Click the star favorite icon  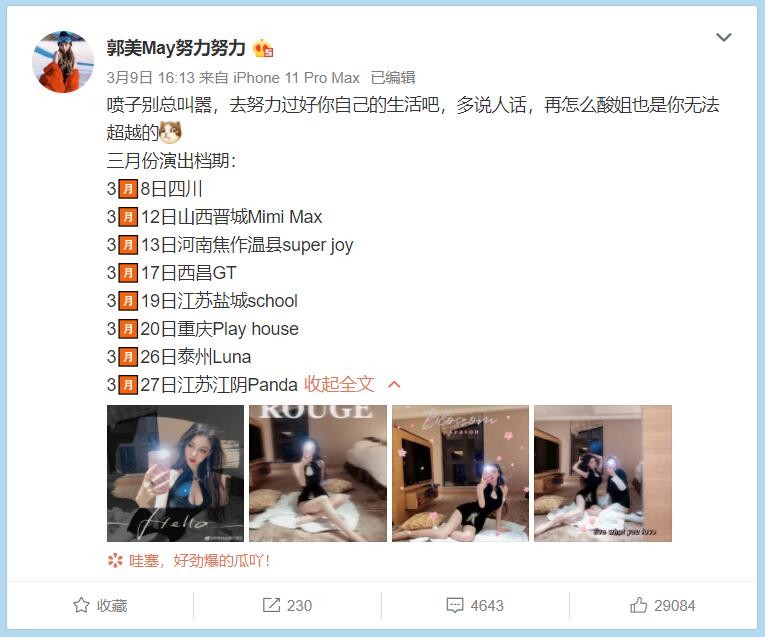pyautogui.click(x=81, y=605)
